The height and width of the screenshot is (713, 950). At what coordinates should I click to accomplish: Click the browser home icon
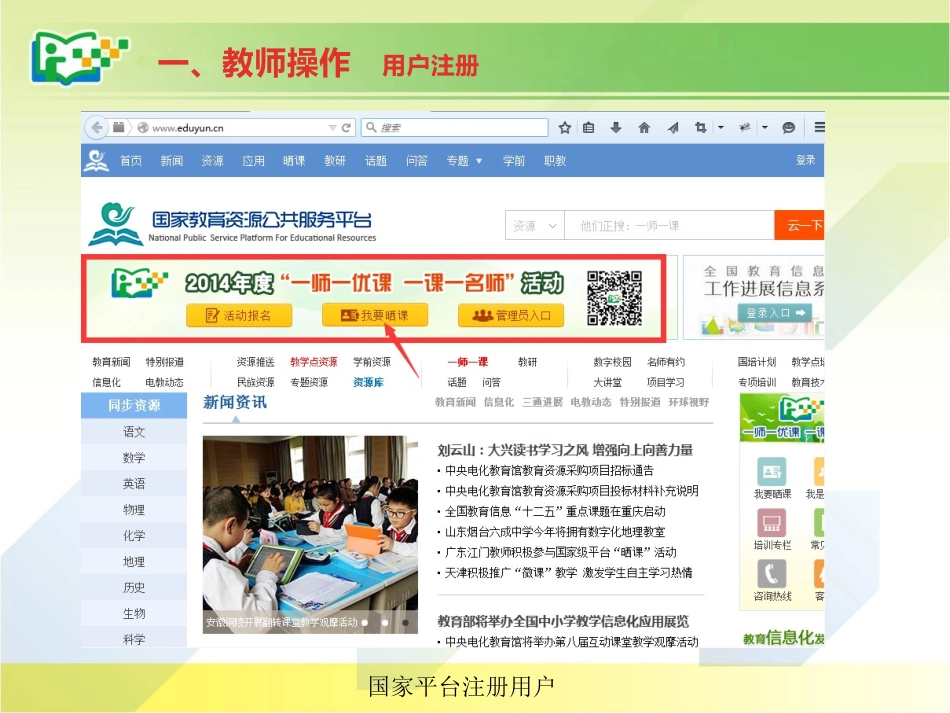(x=644, y=127)
